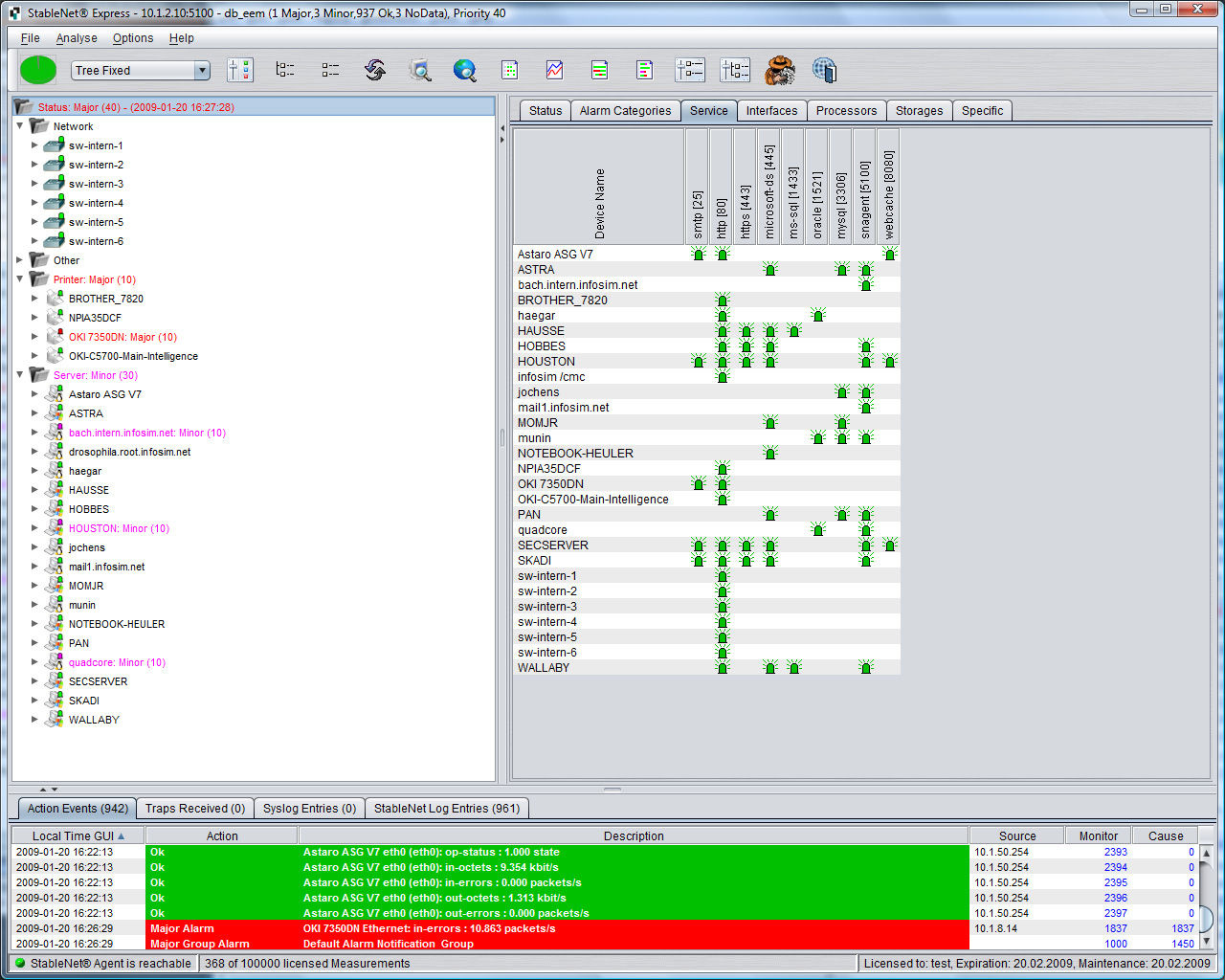Switch to StableNet Log Entries tab
The height and width of the screenshot is (980, 1225).
tap(446, 809)
